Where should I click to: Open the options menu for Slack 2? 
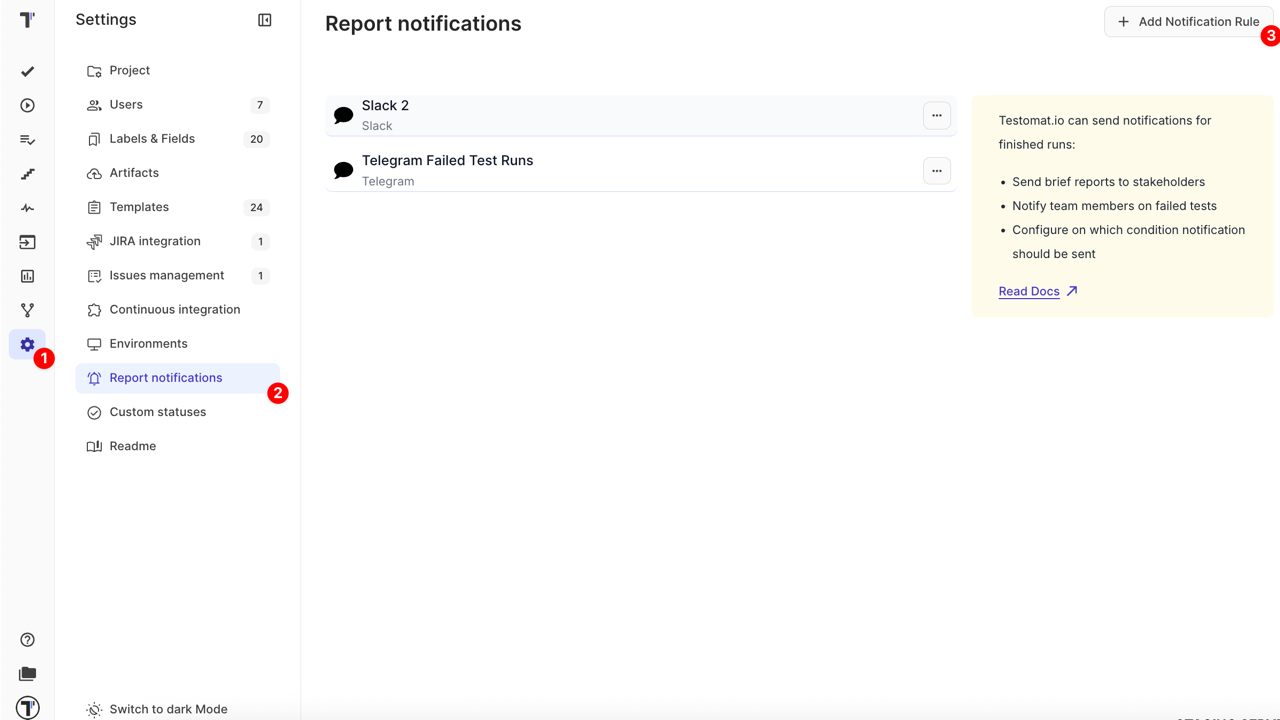936,115
